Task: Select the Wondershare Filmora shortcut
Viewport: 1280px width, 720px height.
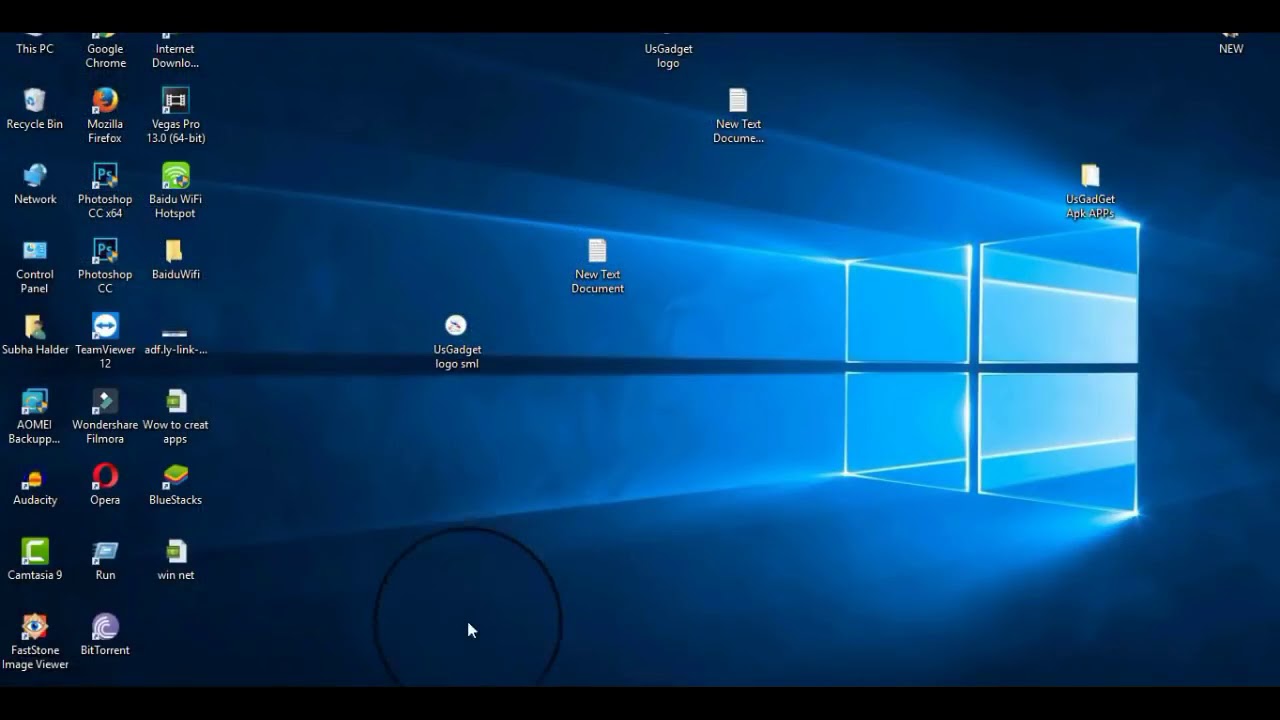Action: 105,416
